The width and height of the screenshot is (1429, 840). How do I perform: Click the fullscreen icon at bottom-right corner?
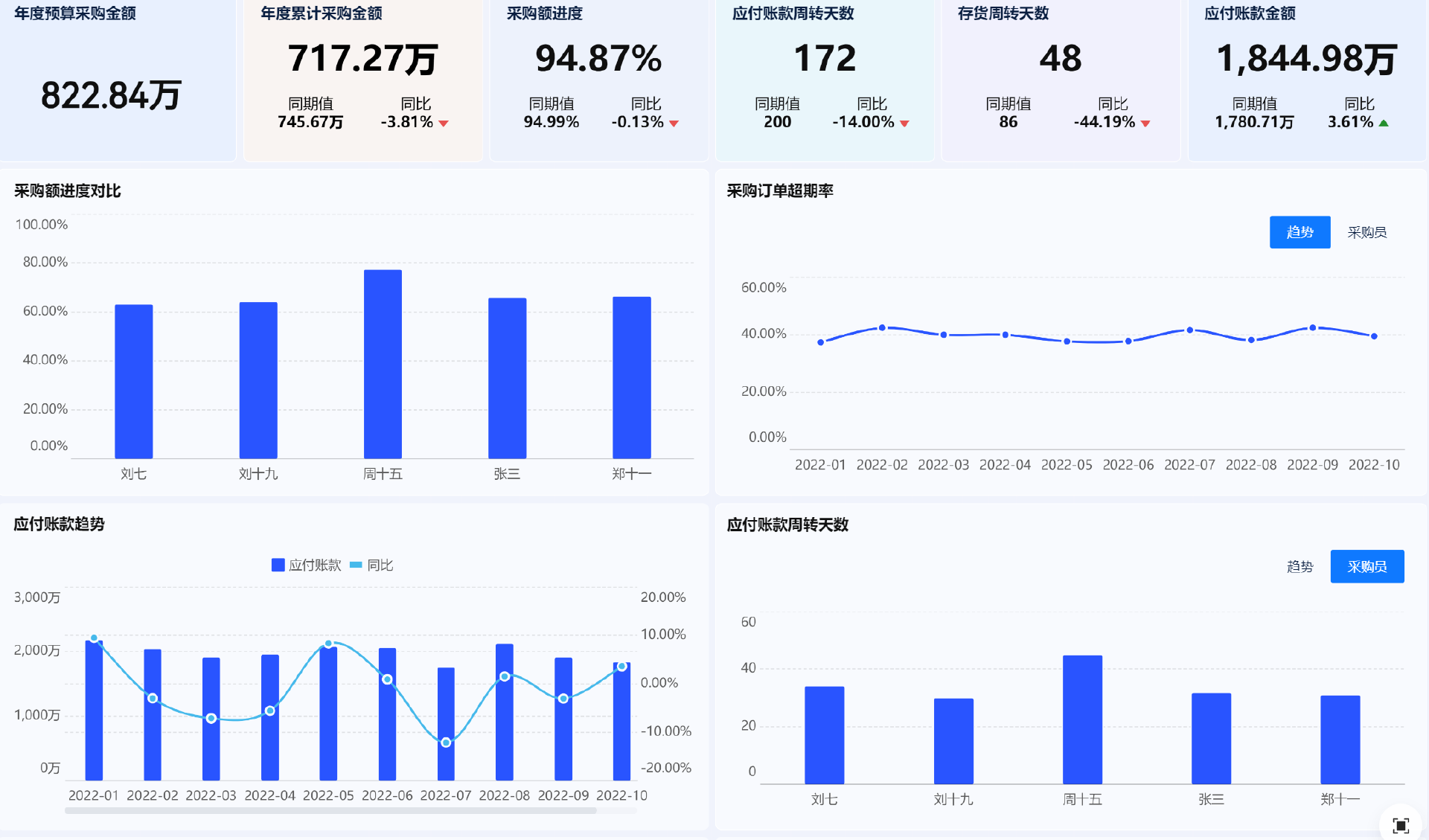click(1400, 825)
